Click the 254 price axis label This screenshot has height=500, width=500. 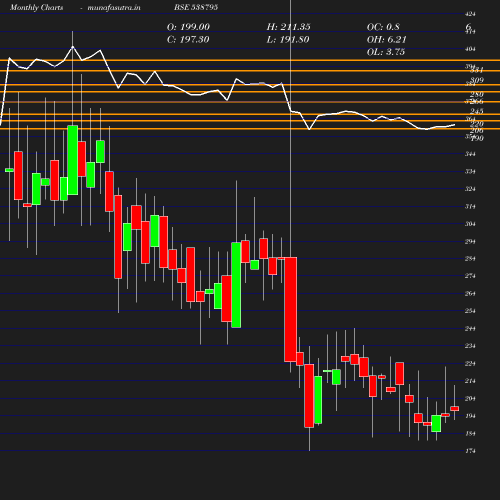pyautogui.click(x=470, y=311)
